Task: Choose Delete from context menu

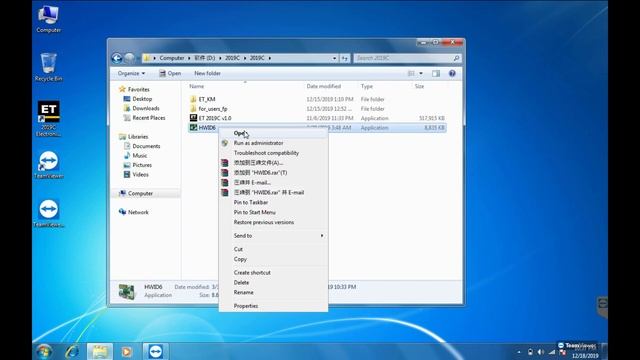Action: pos(273,282)
